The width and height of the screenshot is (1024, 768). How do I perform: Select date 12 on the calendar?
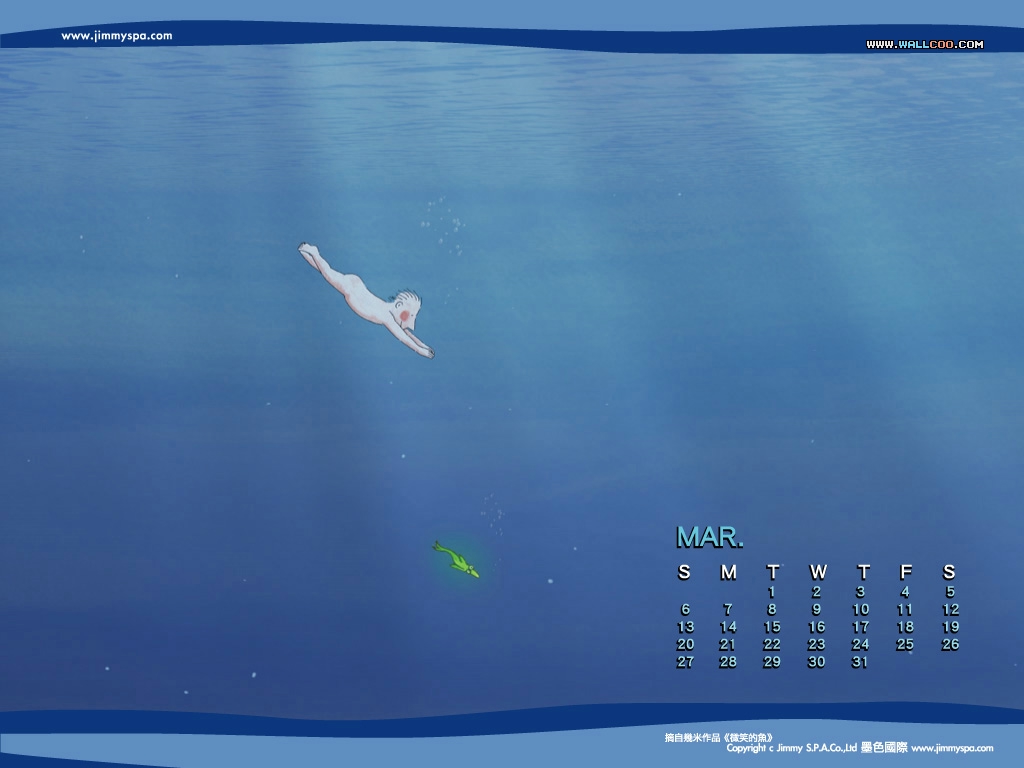[950, 609]
